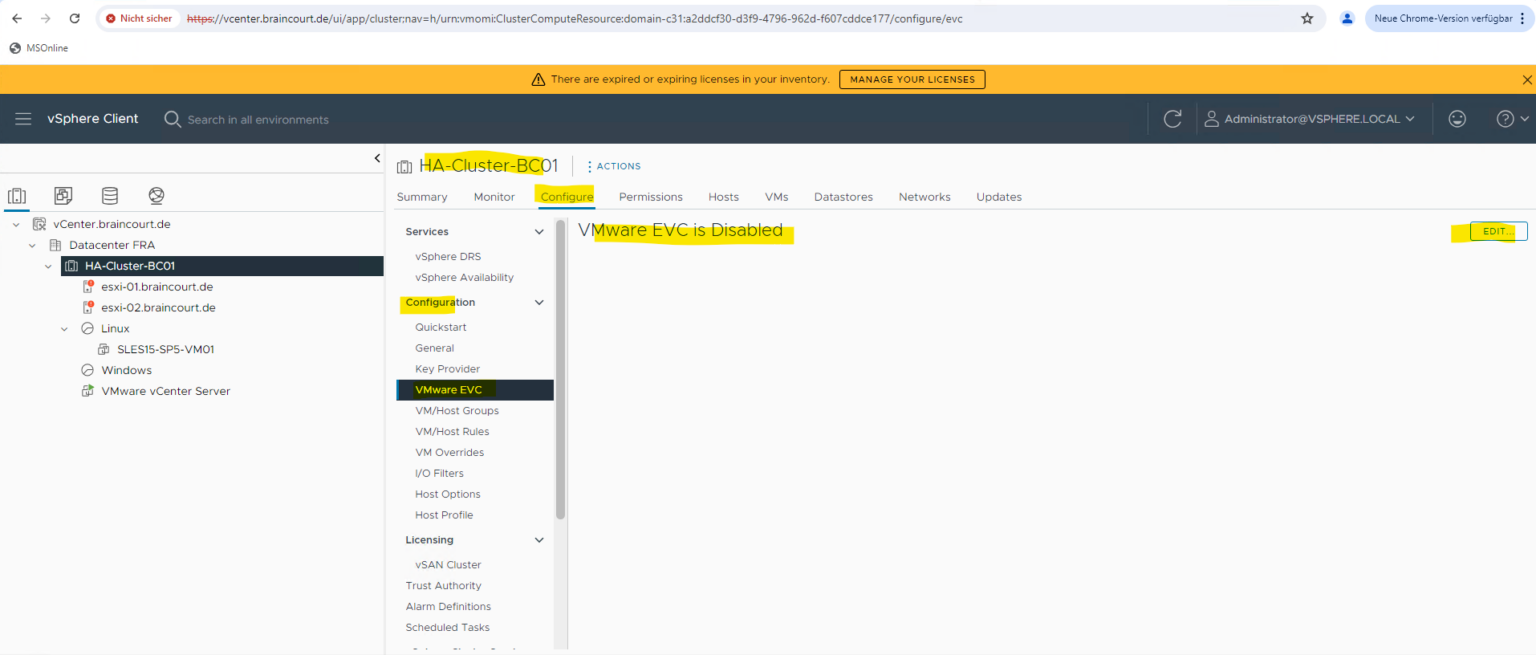The width and height of the screenshot is (1536, 655).
Task: Refresh the vSphere Client inventory
Action: coord(1172,118)
